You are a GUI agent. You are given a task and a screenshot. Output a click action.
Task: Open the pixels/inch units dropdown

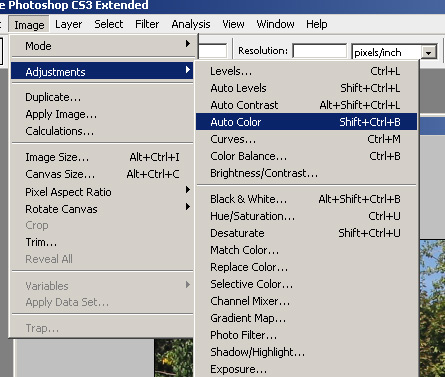(429, 52)
